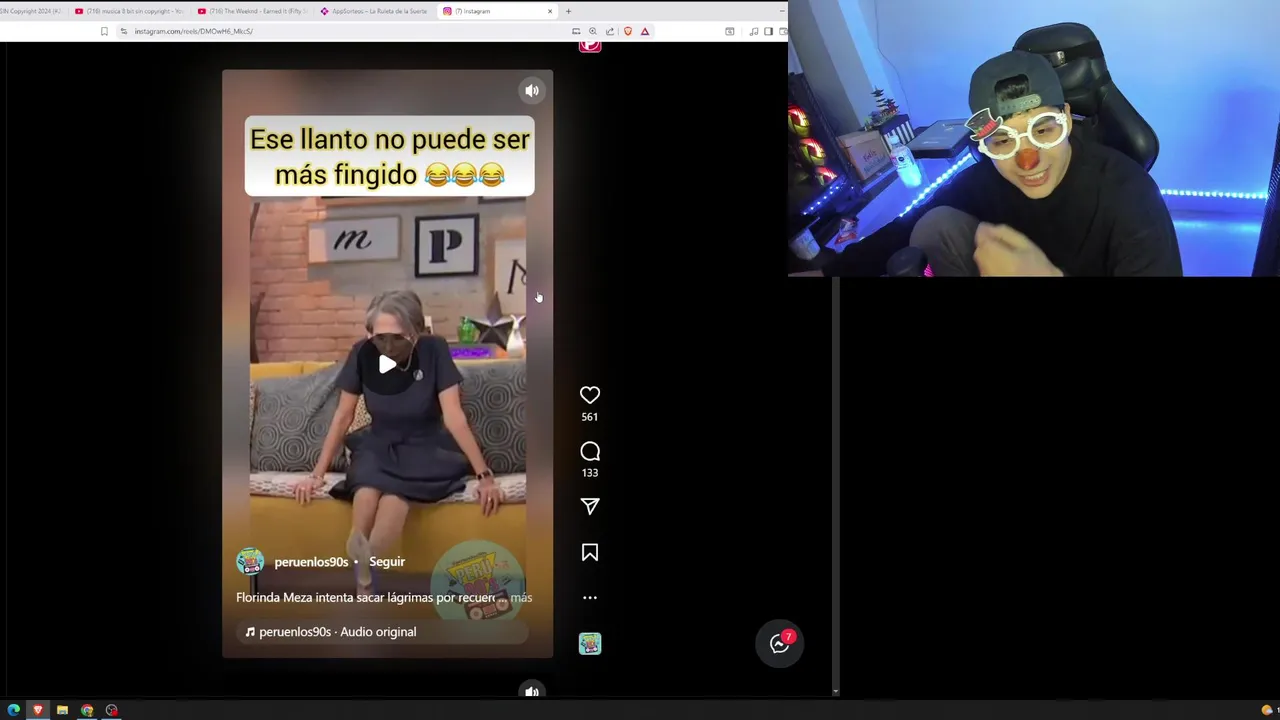Like the reel with the heart icon
This screenshot has width=1280, height=720.
click(590, 395)
